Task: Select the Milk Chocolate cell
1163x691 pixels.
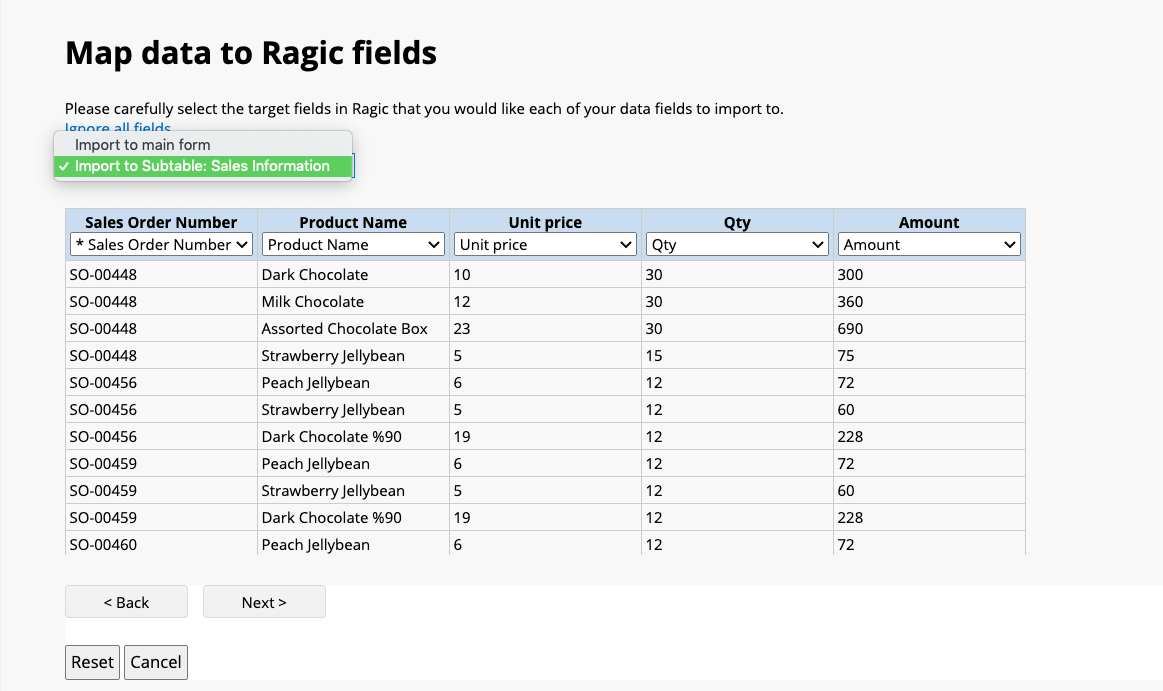Action: 353,302
